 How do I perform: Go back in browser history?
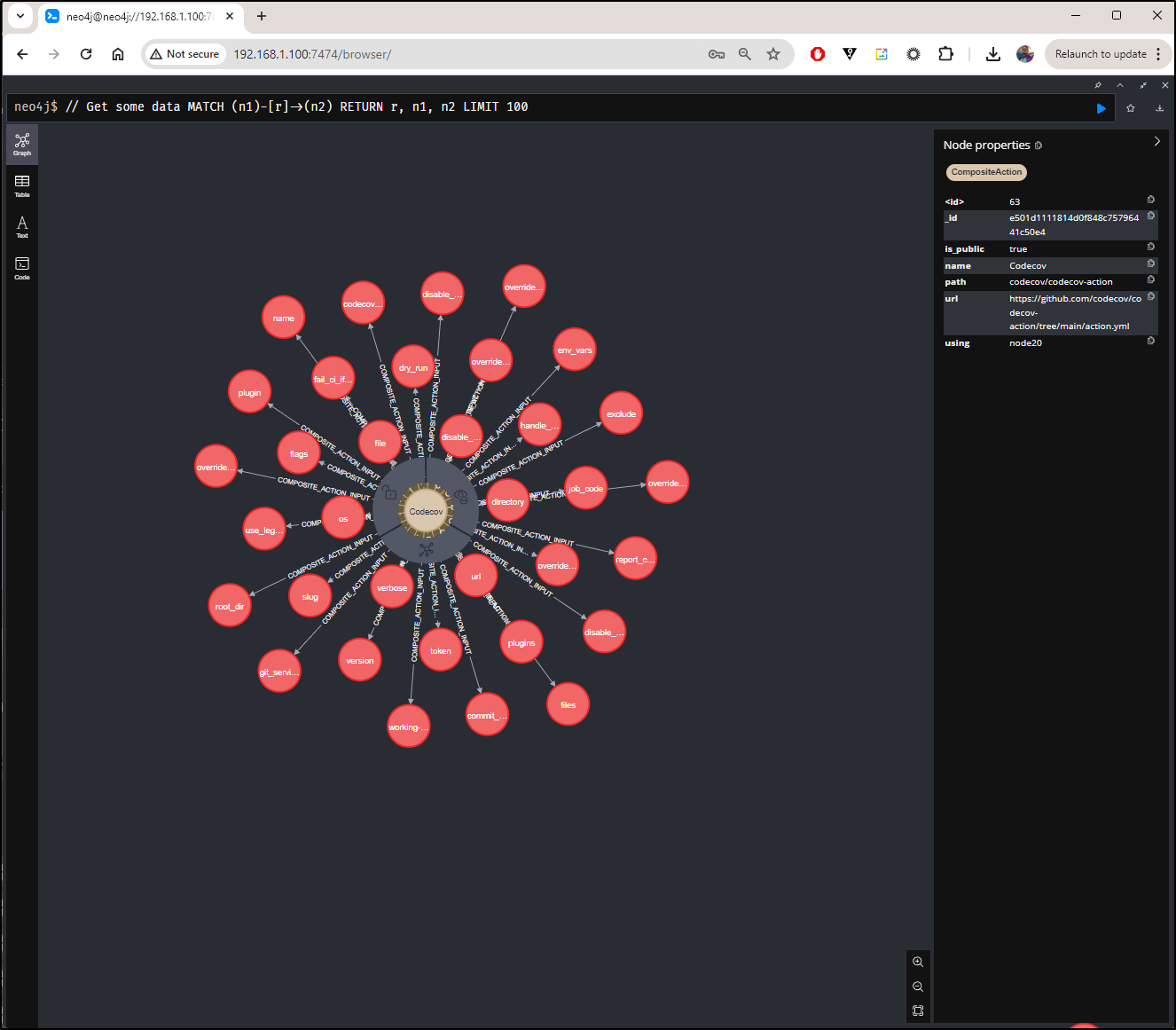(x=23, y=54)
